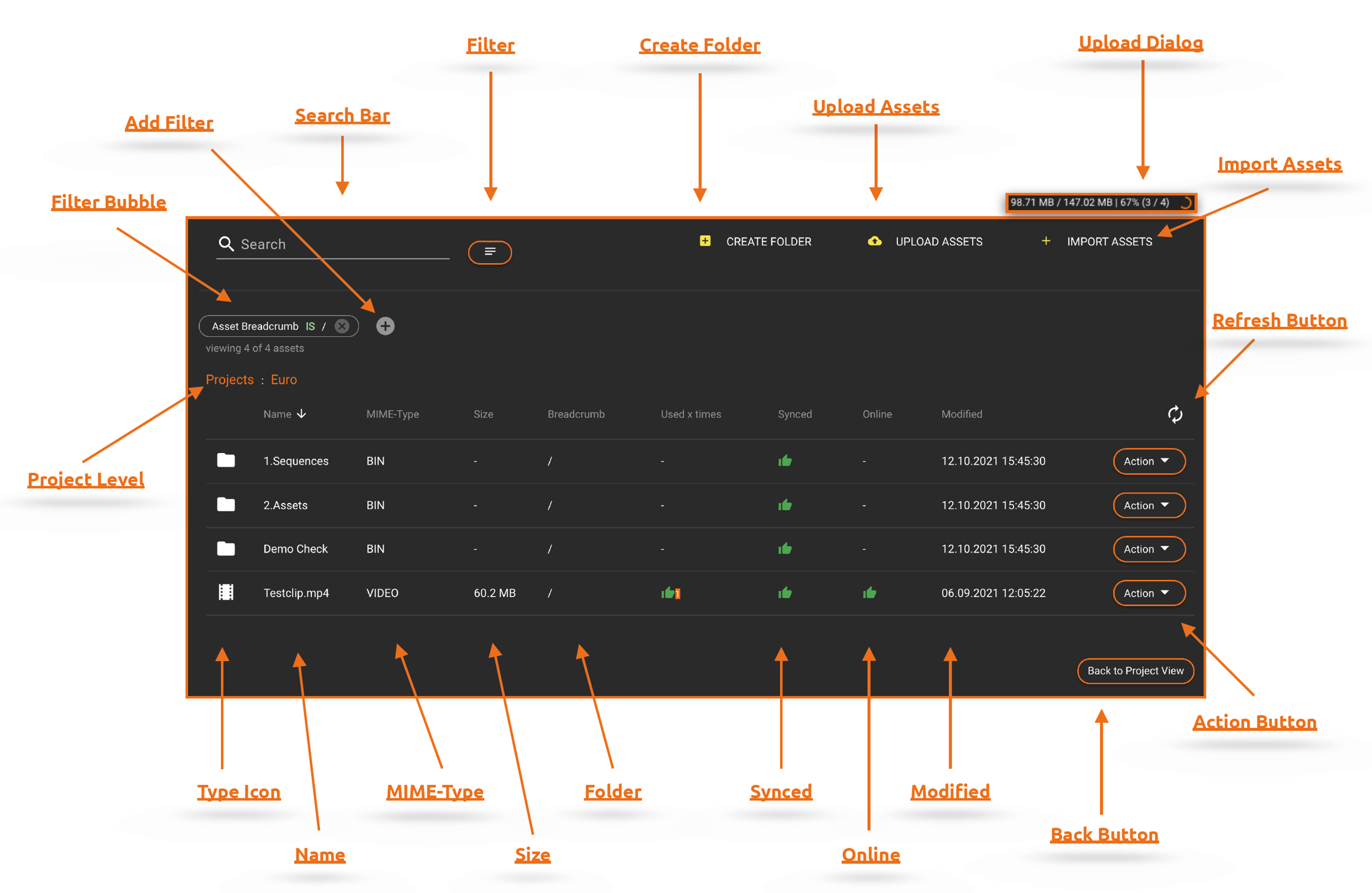Screen dimensions: 1372x893
Task: Click the Upload Assets button
Action: pyautogui.click(x=925, y=242)
